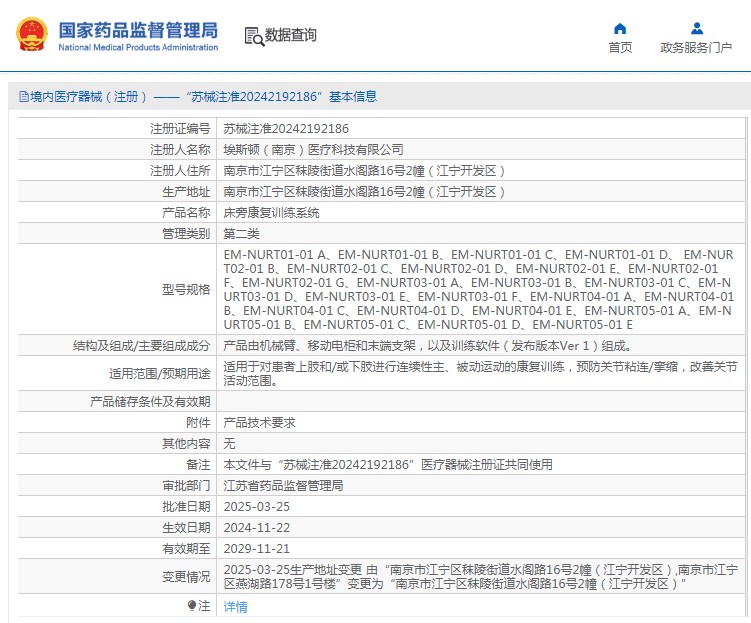Click the 首页 house icon
This screenshot has width=751, height=623.
click(x=620, y=28)
